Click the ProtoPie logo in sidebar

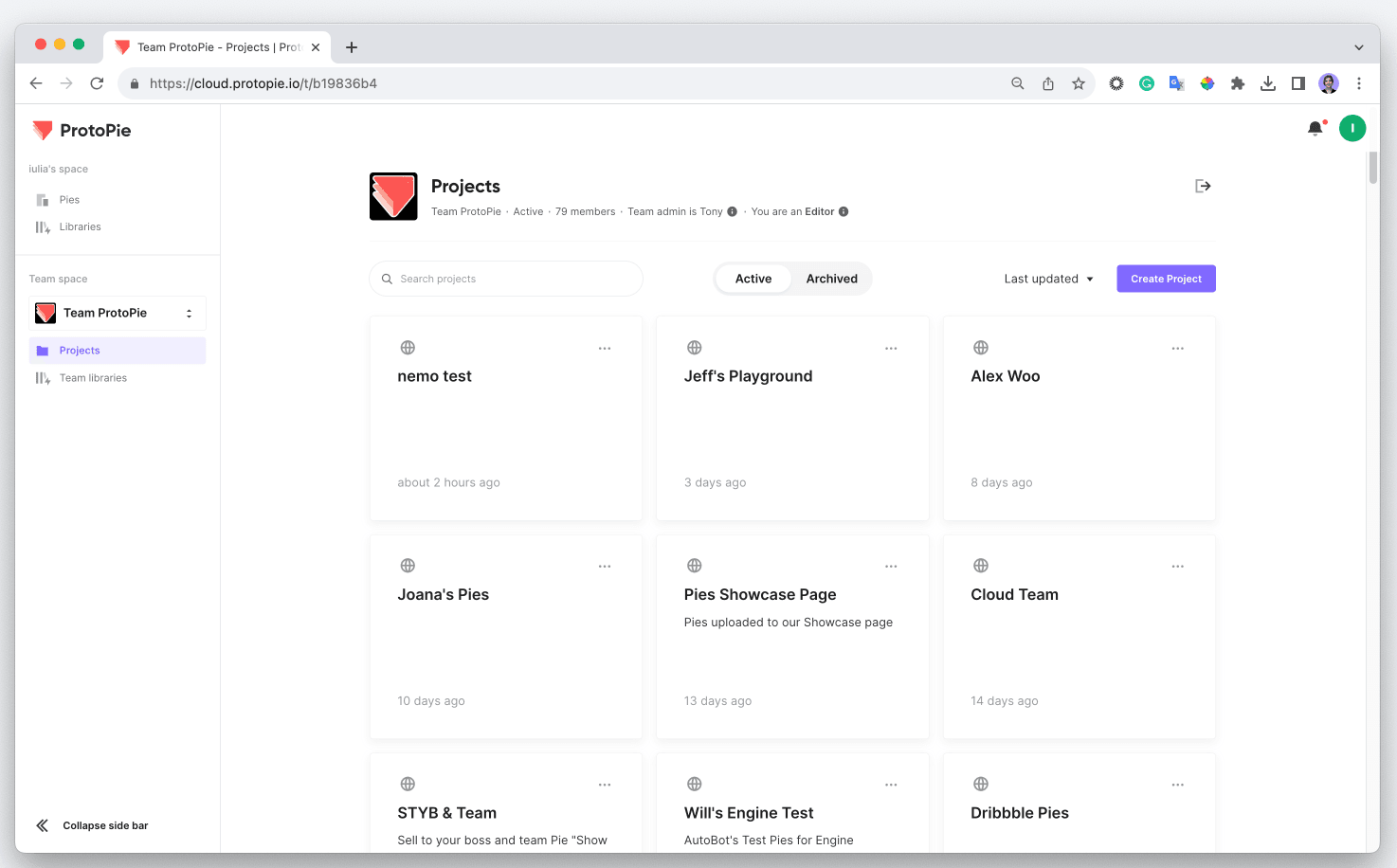82,131
